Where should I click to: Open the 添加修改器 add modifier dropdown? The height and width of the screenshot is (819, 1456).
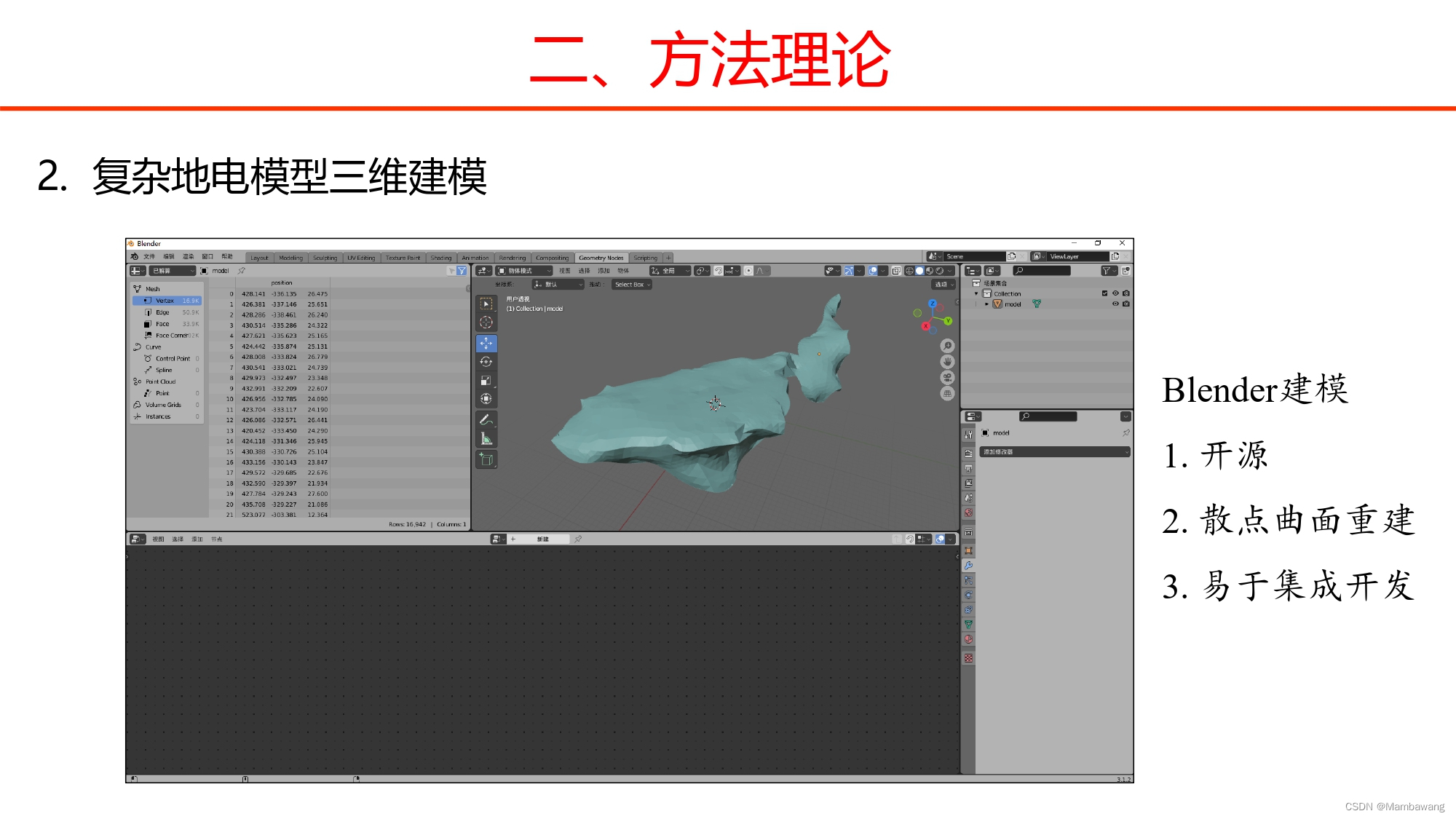coord(1054,452)
